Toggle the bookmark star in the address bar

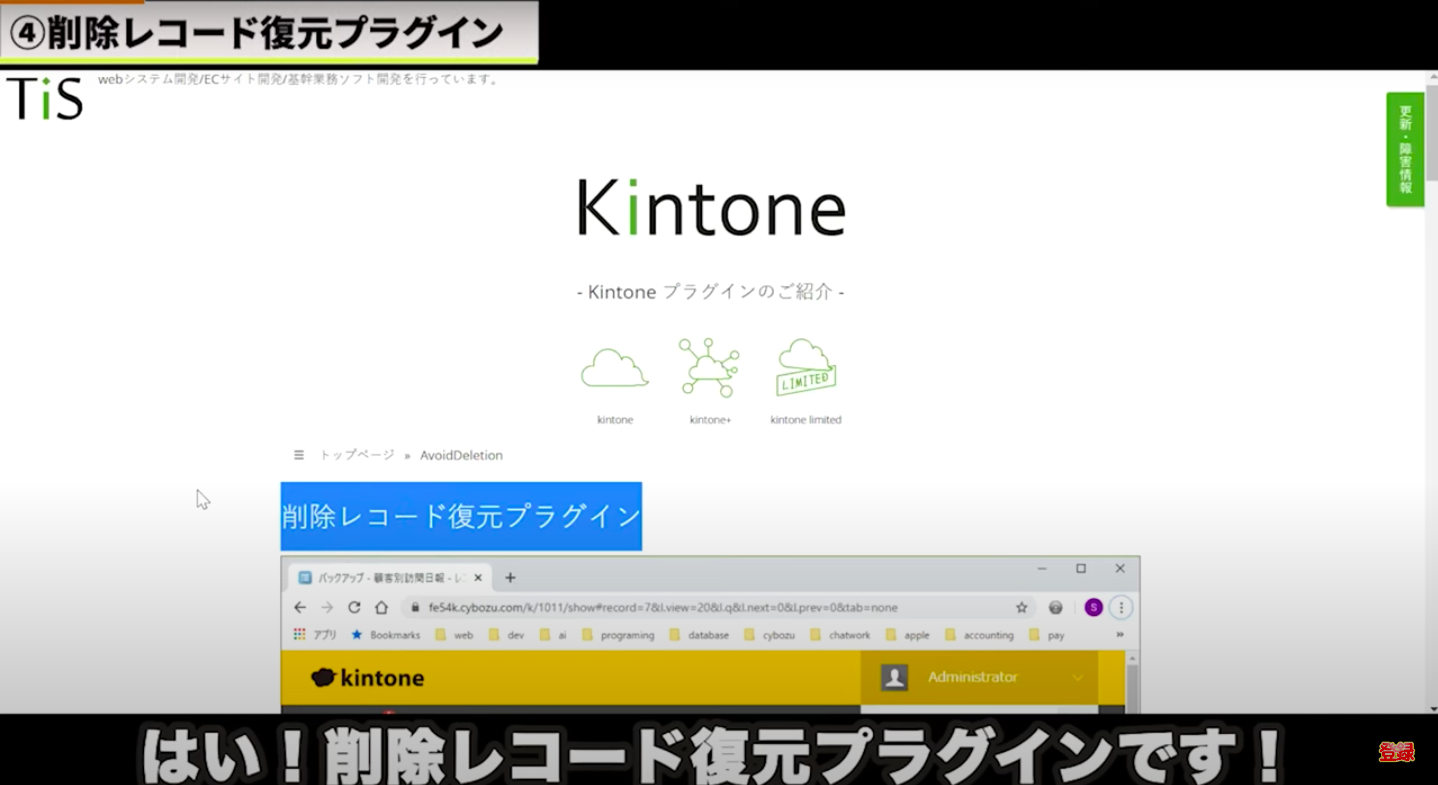click(x=1022, y=607)
